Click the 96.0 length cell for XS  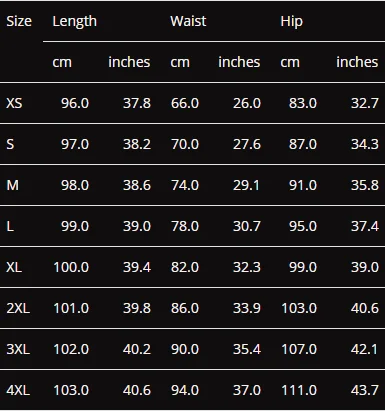pos(75,103)
